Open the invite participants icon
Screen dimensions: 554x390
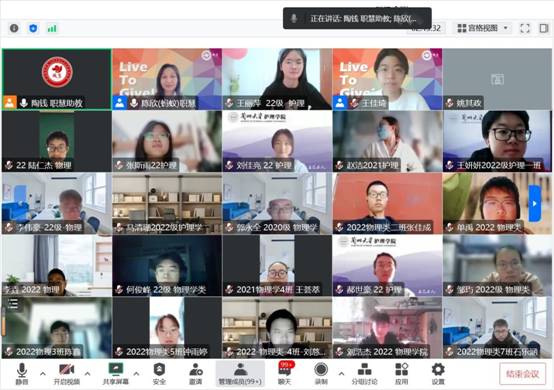coord(195,374)
